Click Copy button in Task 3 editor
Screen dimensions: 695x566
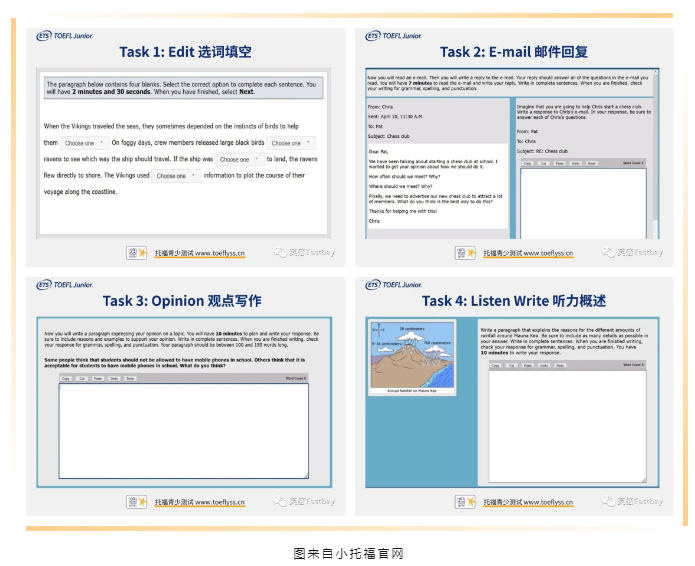pyautogui.click(x=66, y=379)
